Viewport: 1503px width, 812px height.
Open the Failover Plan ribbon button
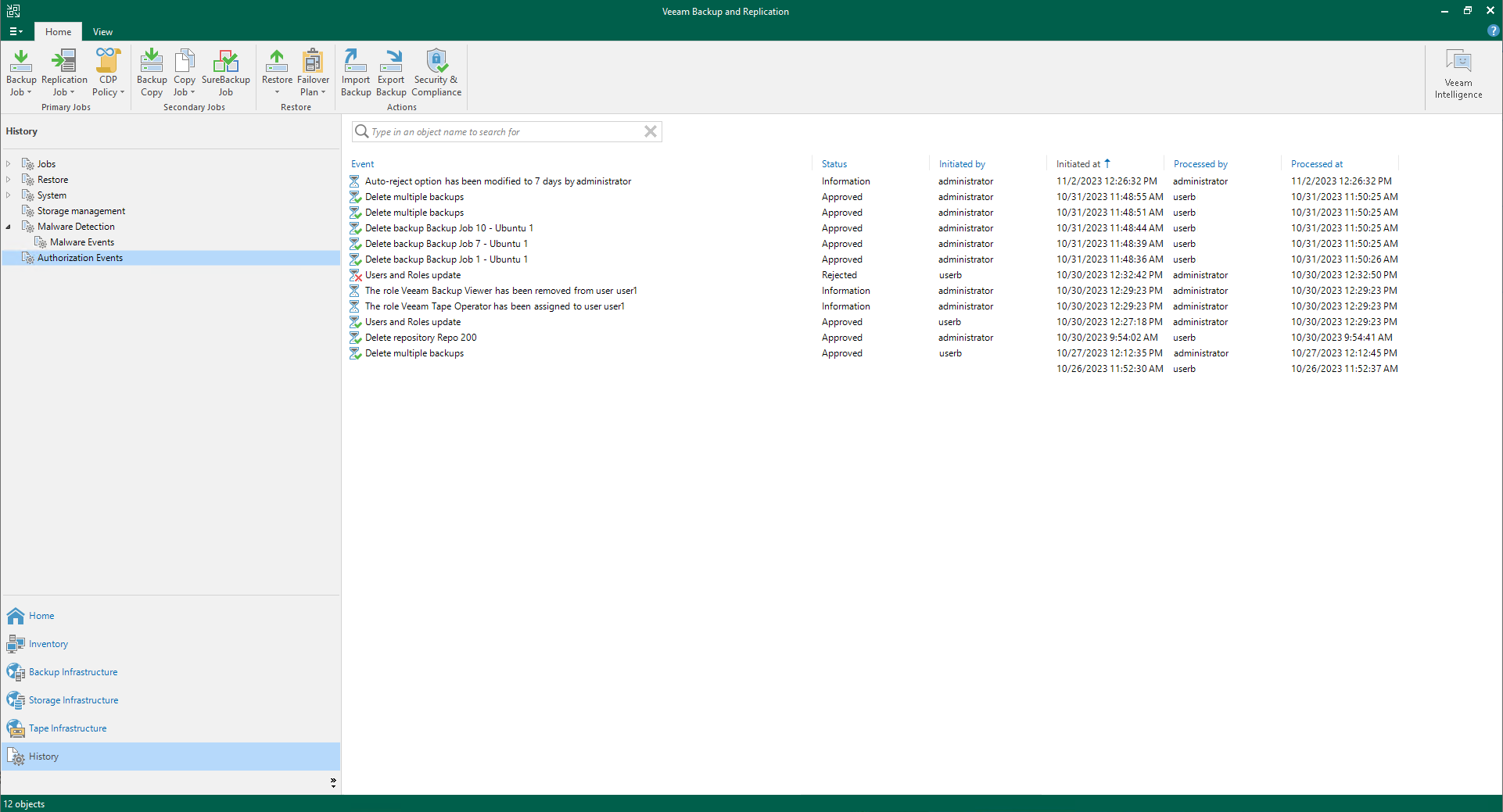point(313,73)
